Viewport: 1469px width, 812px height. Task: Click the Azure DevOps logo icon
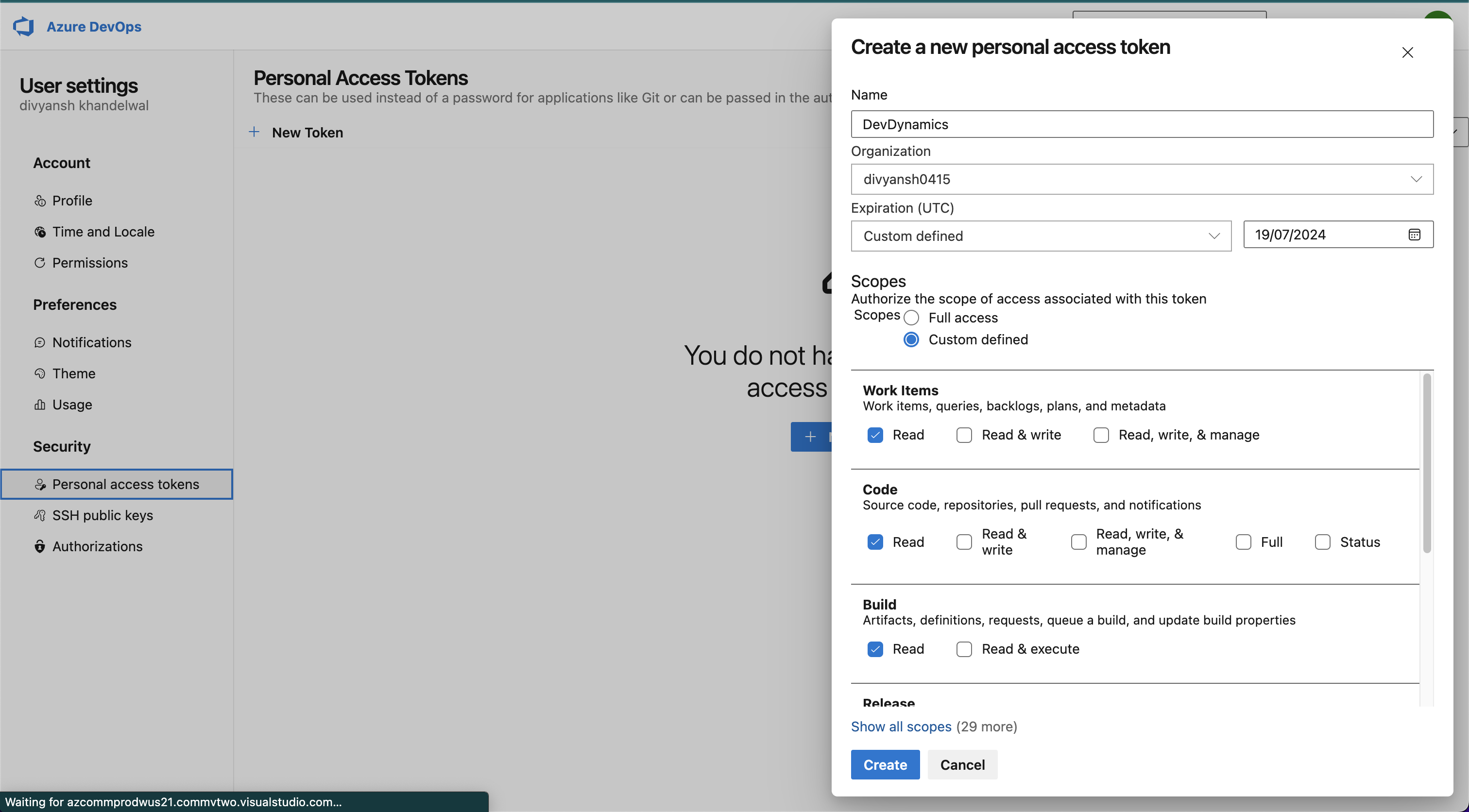(23, 26)
